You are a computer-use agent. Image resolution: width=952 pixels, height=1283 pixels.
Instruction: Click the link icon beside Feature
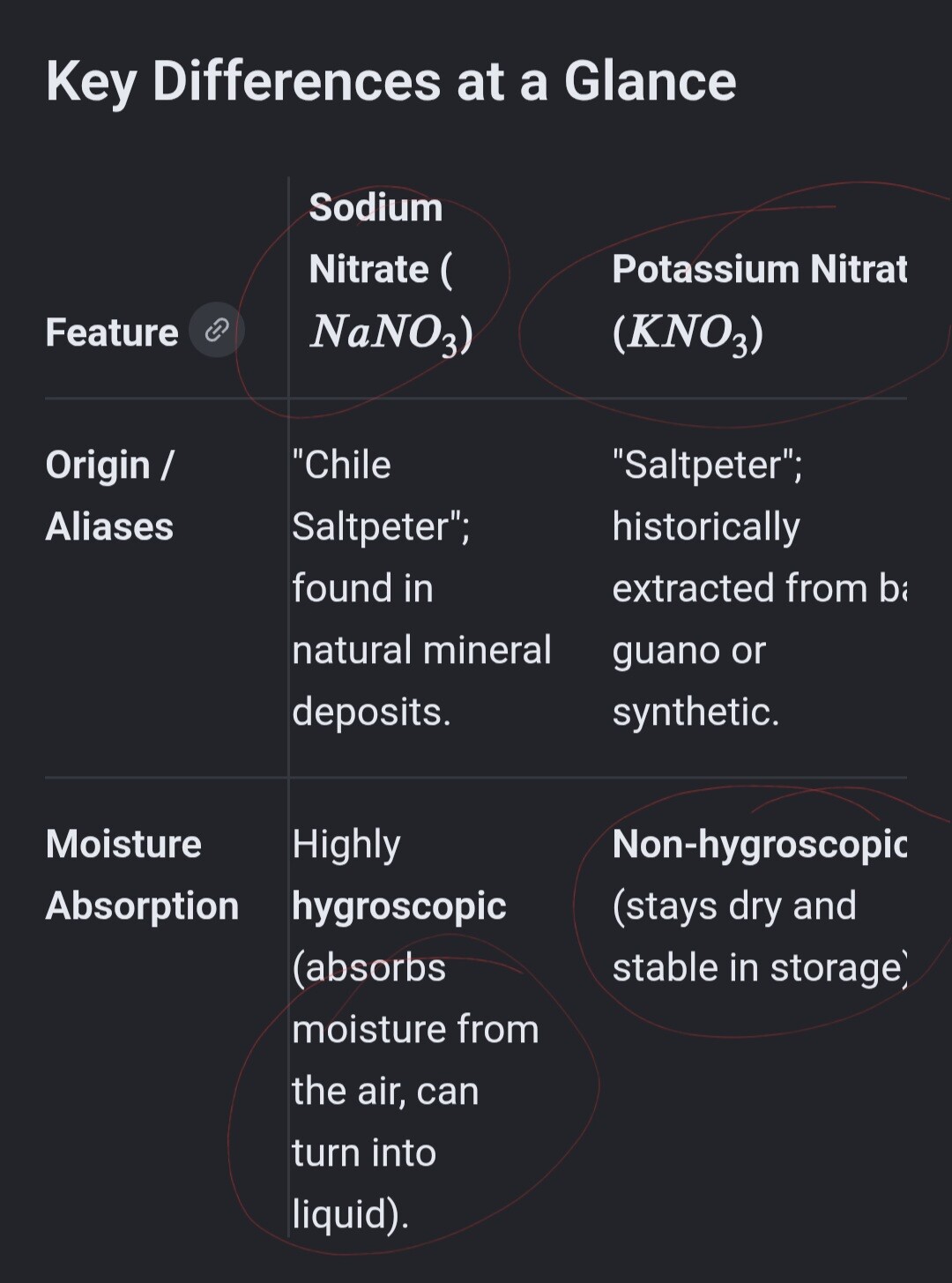(216, 331)
